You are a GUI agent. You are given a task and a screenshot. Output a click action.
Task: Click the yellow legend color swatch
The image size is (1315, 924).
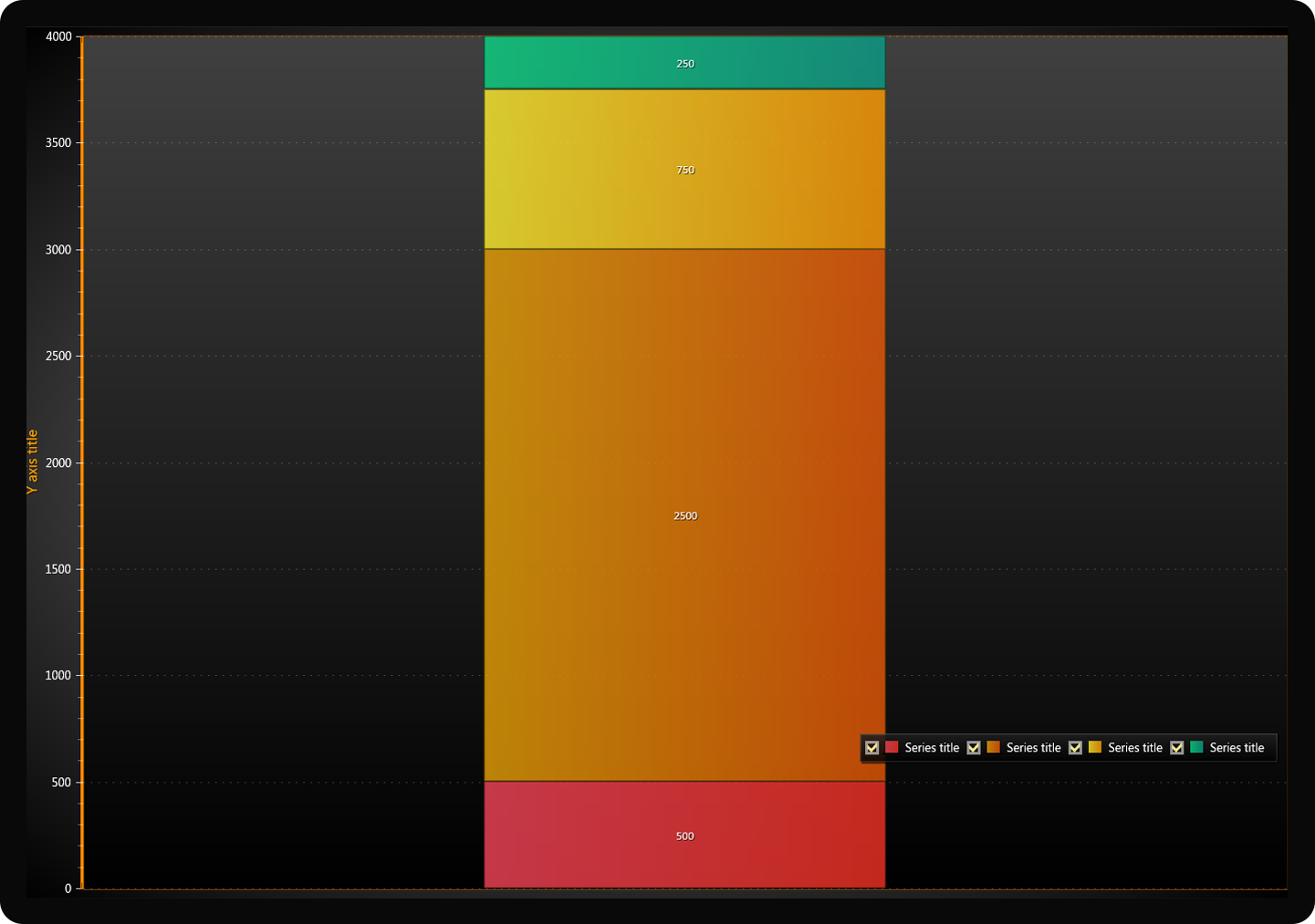click(x=1095, y=747)
